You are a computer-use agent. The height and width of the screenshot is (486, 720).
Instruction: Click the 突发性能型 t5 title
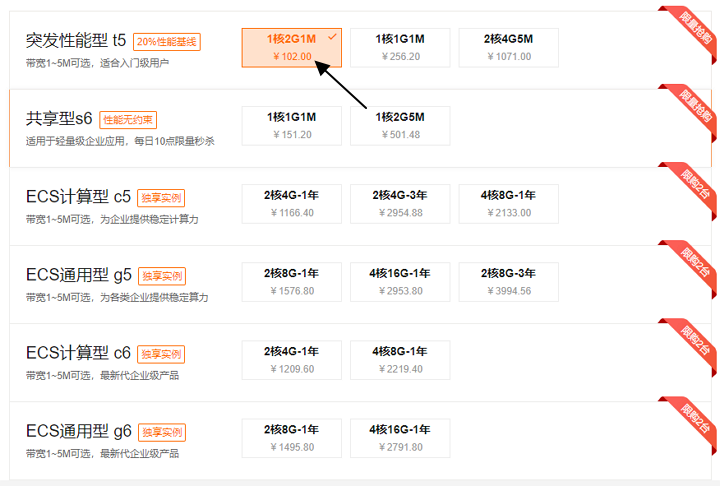[76, 40]
